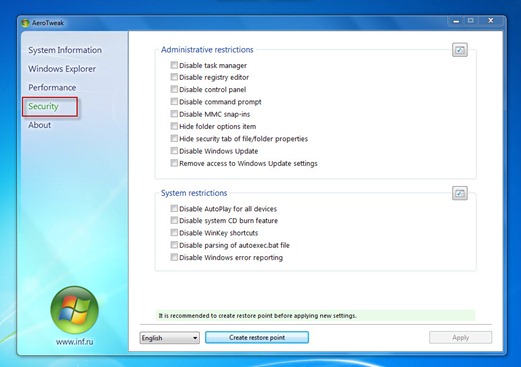Viewport: 521px width, 367px height.
Task: Click the Apply button
Action: coord(460,338)
